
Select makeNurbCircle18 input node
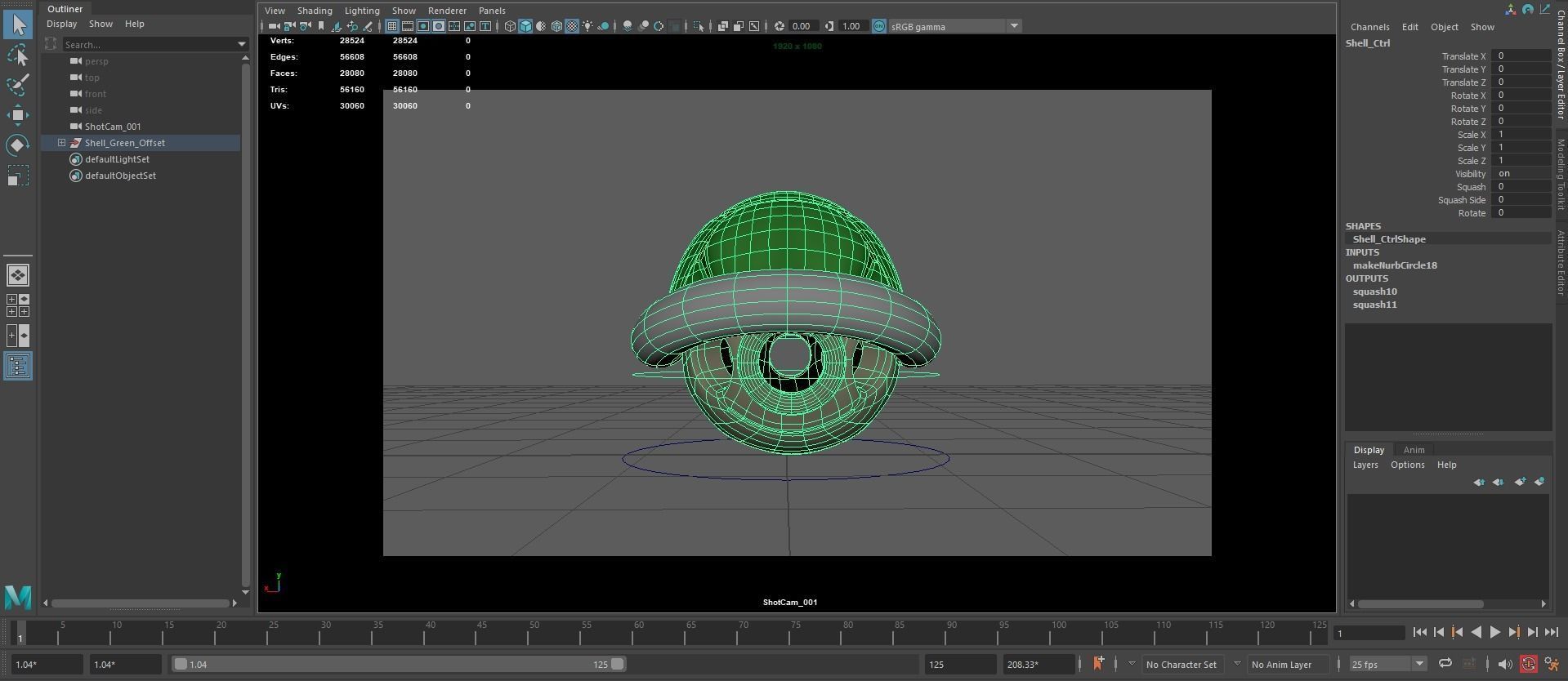click(x=1395, y=265)
